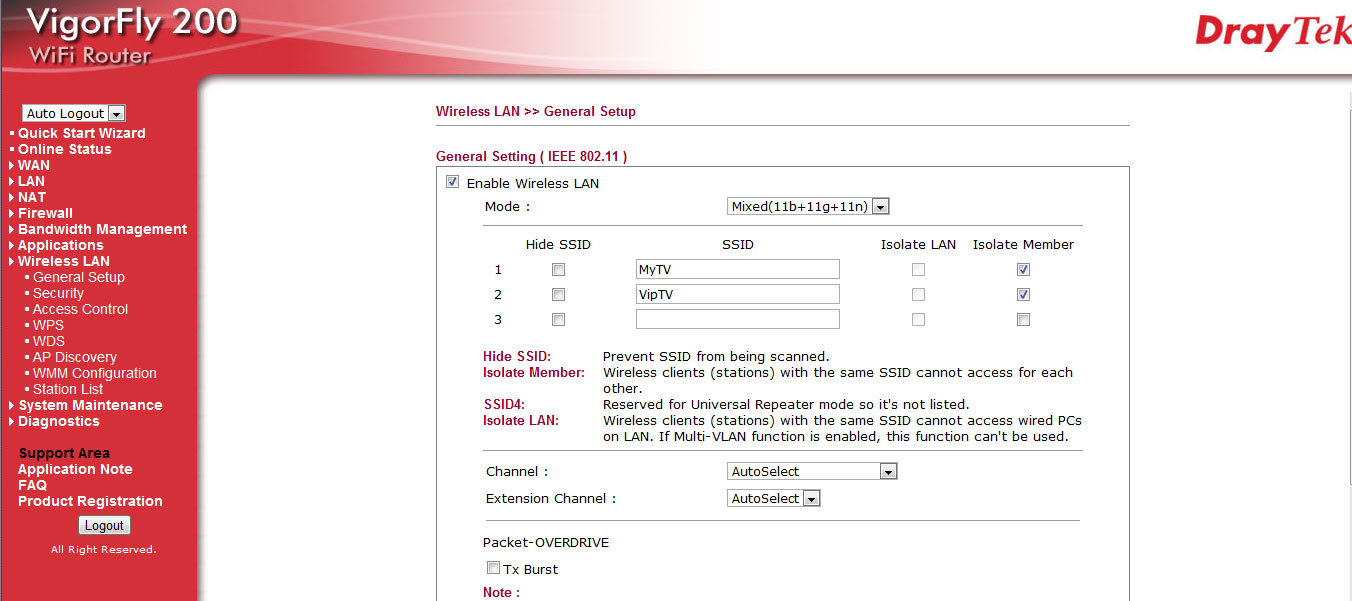Open Online Status page
The height and width of the screenshot is (601, 1352).
click(x=64, y=149)
